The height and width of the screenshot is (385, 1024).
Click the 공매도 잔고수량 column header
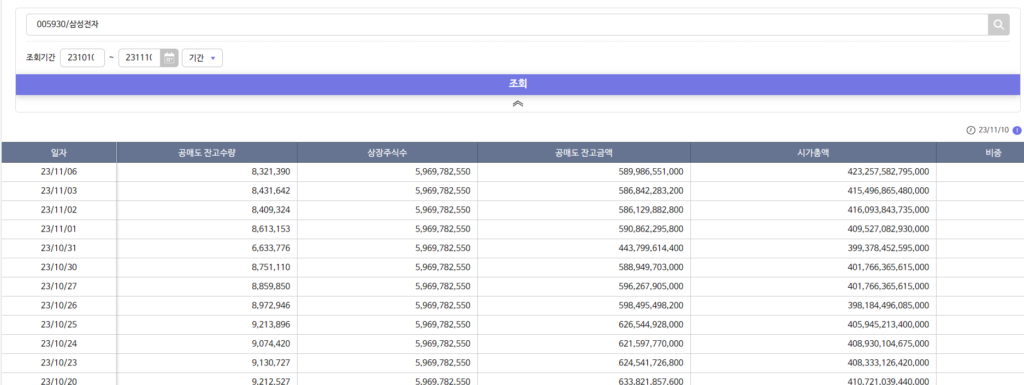click(x=207, y=153)
